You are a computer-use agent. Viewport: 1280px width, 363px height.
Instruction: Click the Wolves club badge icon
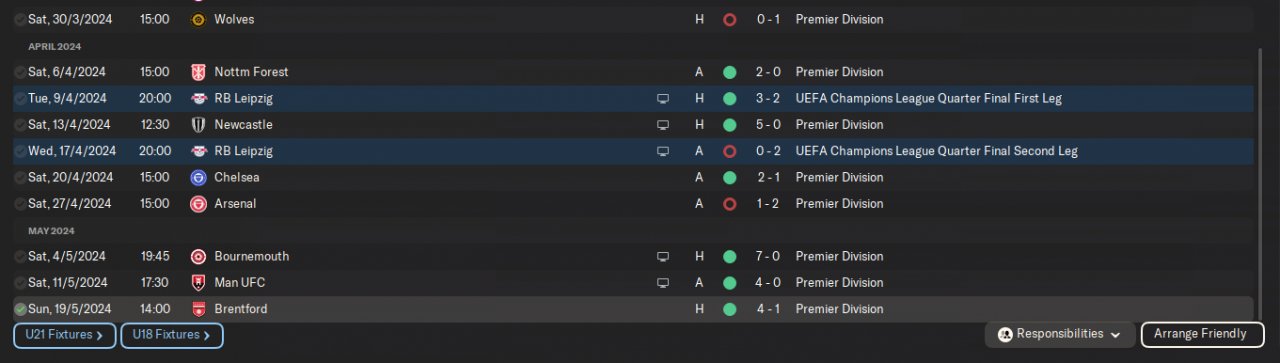pos(198,19)
